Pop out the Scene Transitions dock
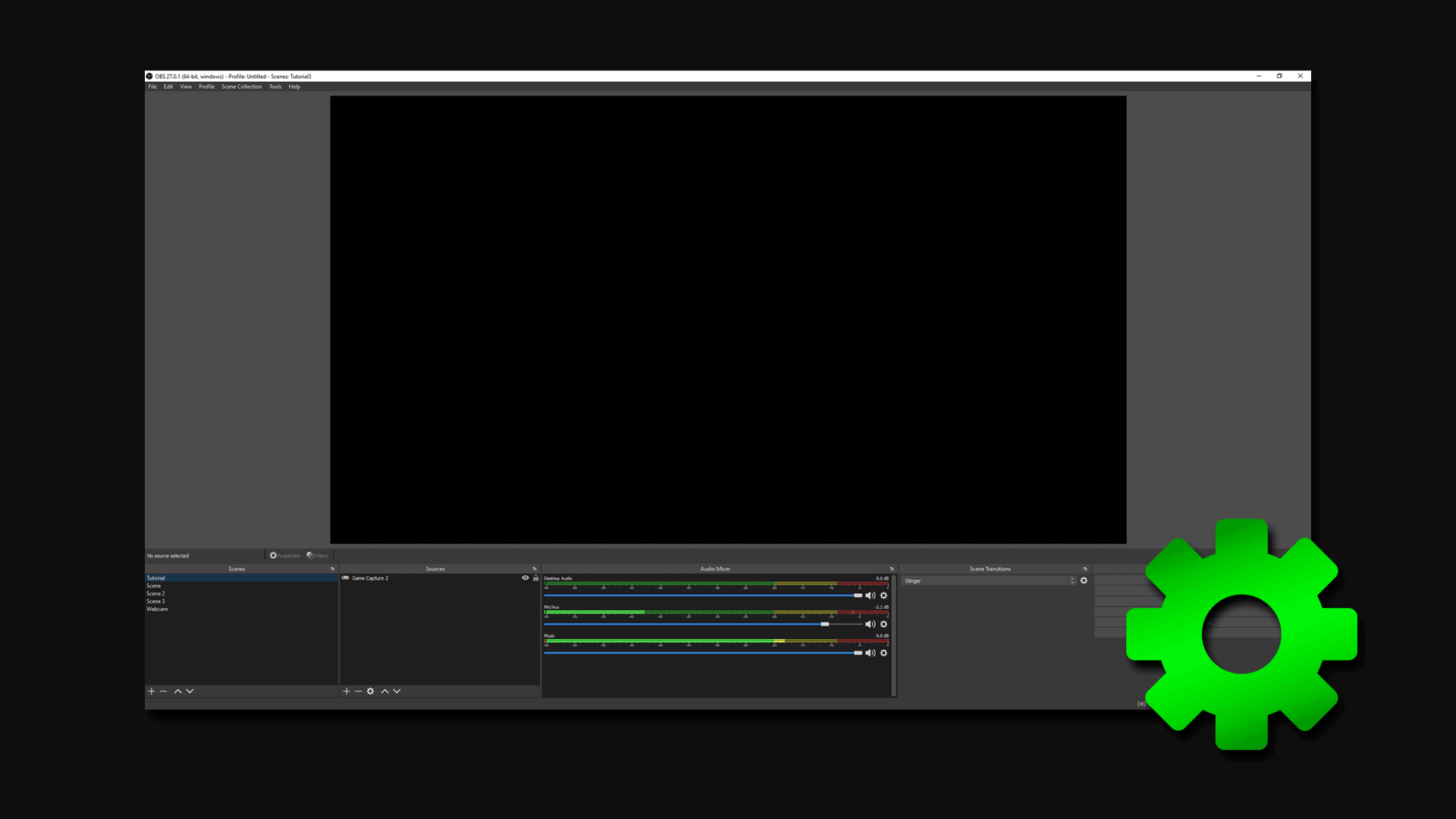1456x819 pixels. [1085, 569]
